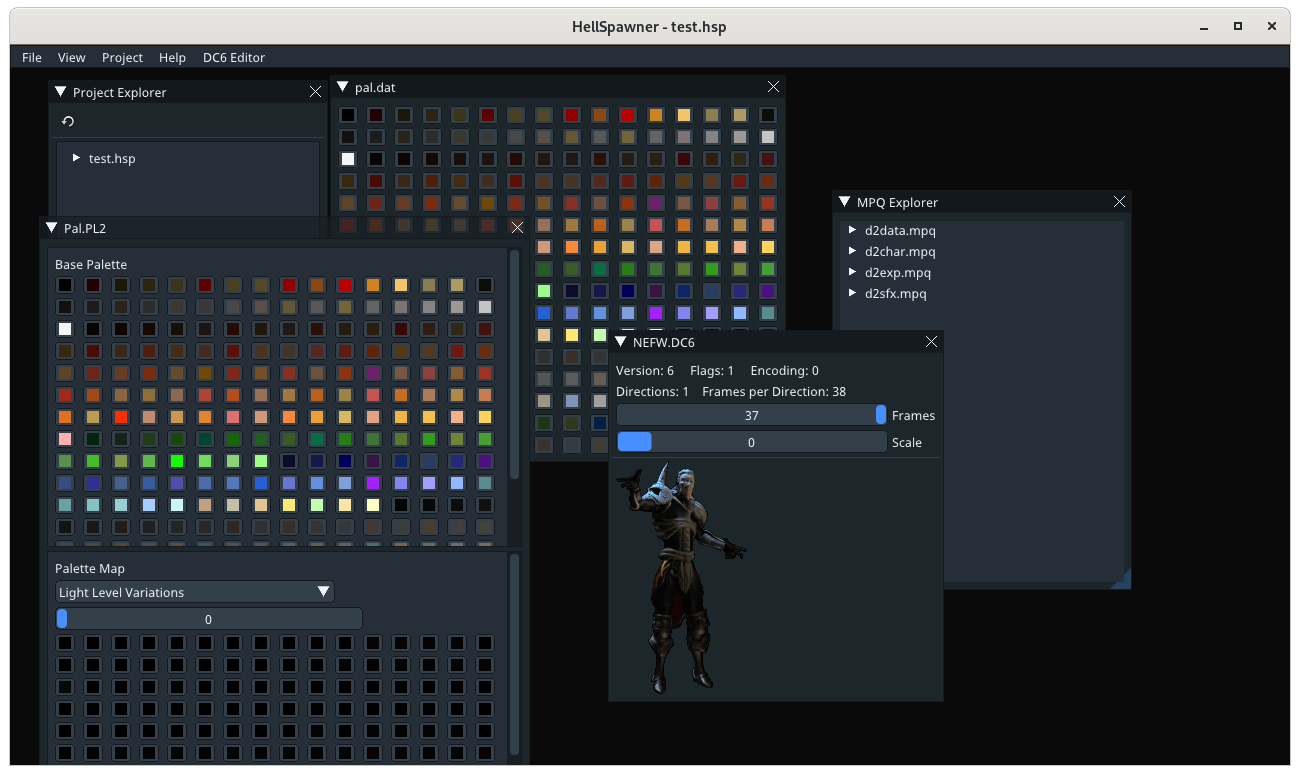The height and width of the screenshot is (775, 1300).
Task: Collapse the NEFW.DC6 window triangle
Action: pyautogui.click(x=620, y=342)
